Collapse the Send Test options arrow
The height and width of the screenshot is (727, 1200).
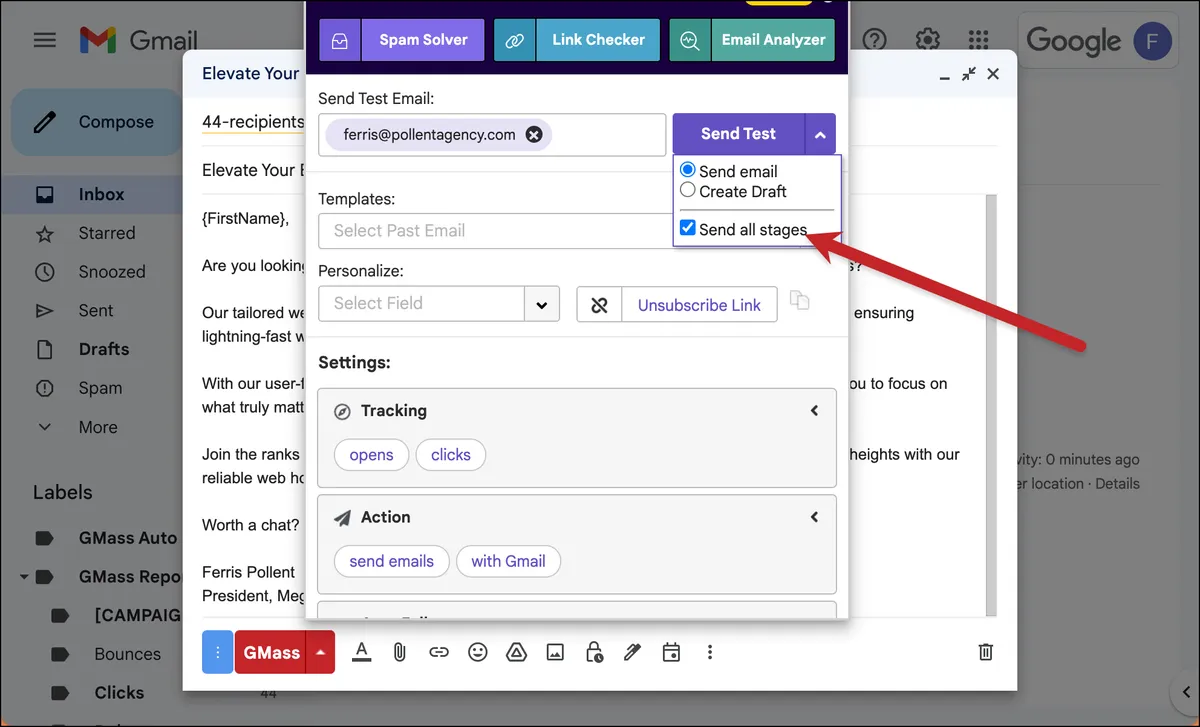click(x=820, y=134)
